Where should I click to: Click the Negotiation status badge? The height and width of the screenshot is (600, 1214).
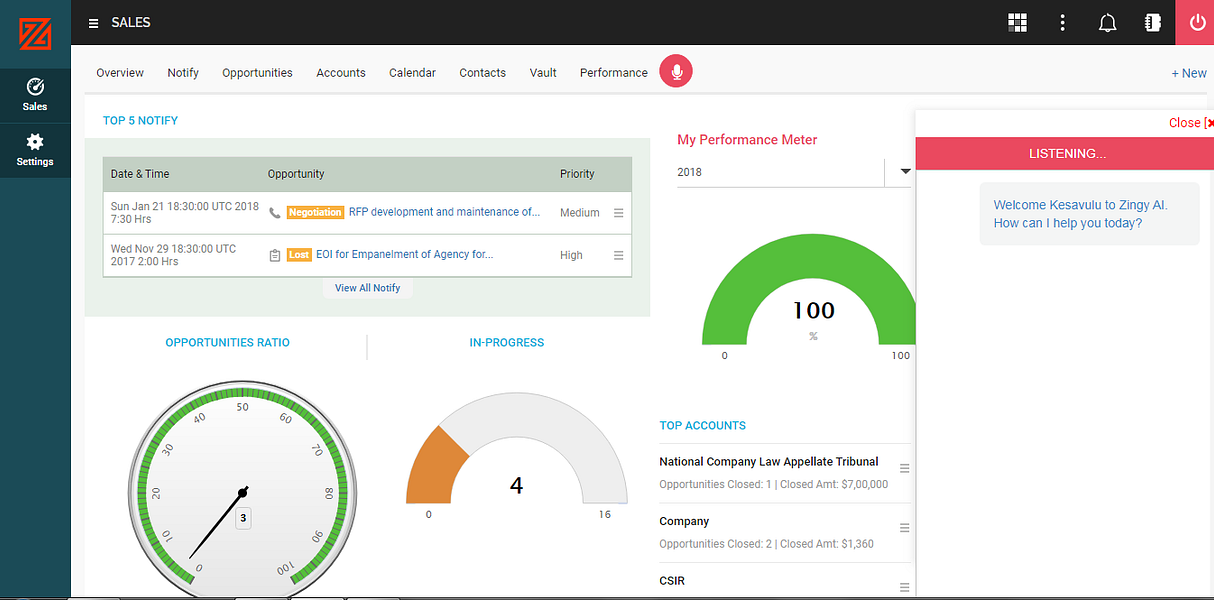(315, 212)
